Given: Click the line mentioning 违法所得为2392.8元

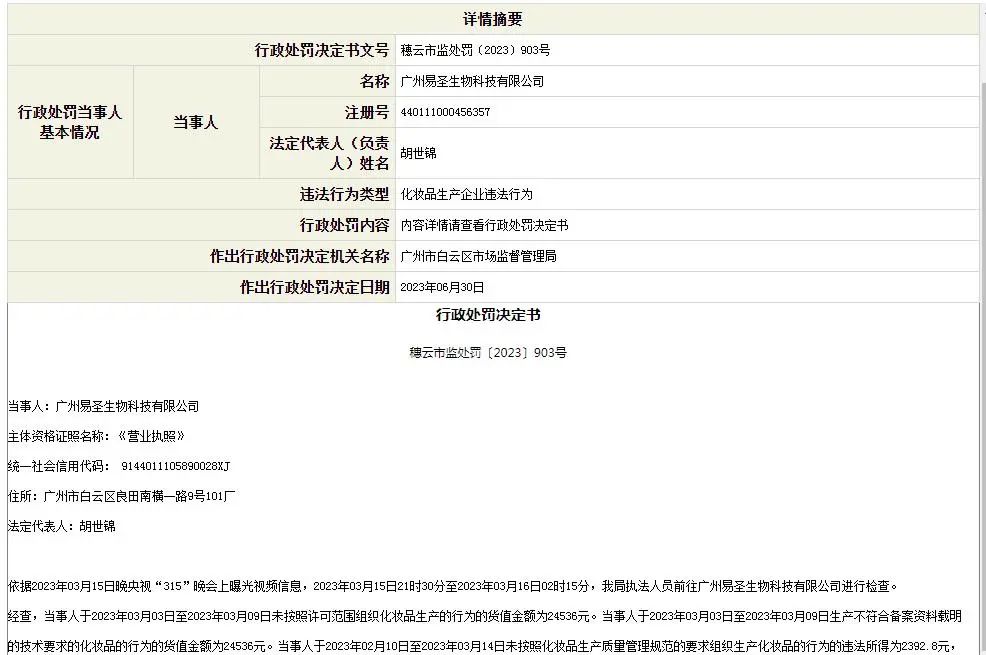Looking at the screenshot, I should click(482, 646).
